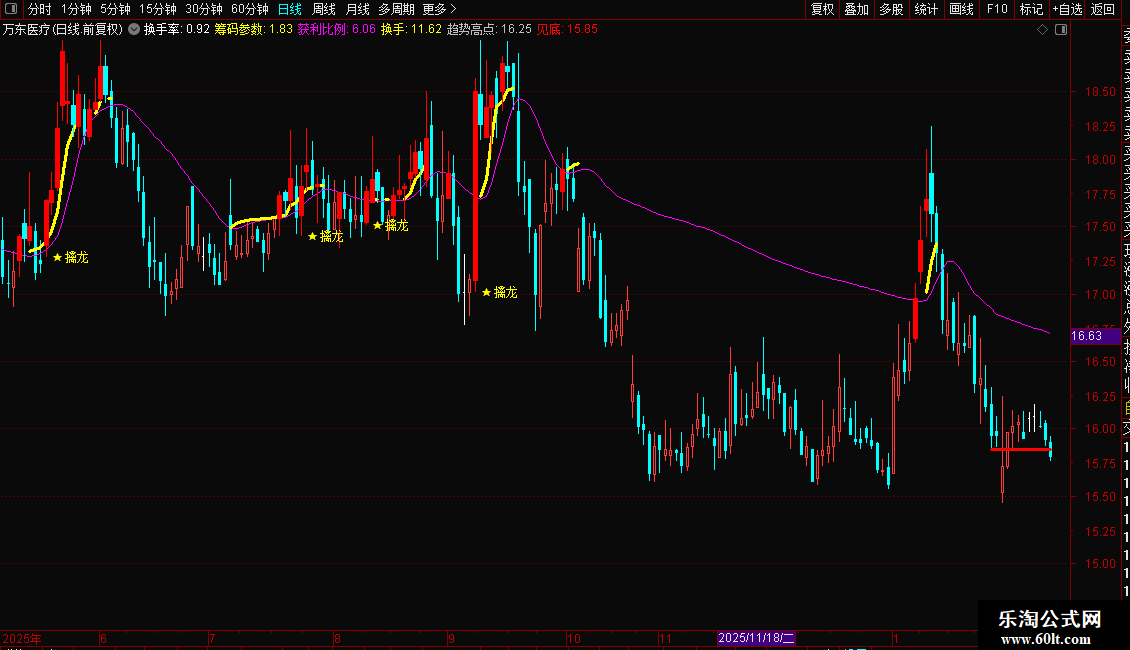Switch to 月线 monthly chart
This screenshot has width=1130, height=650.
coord(357,9)
